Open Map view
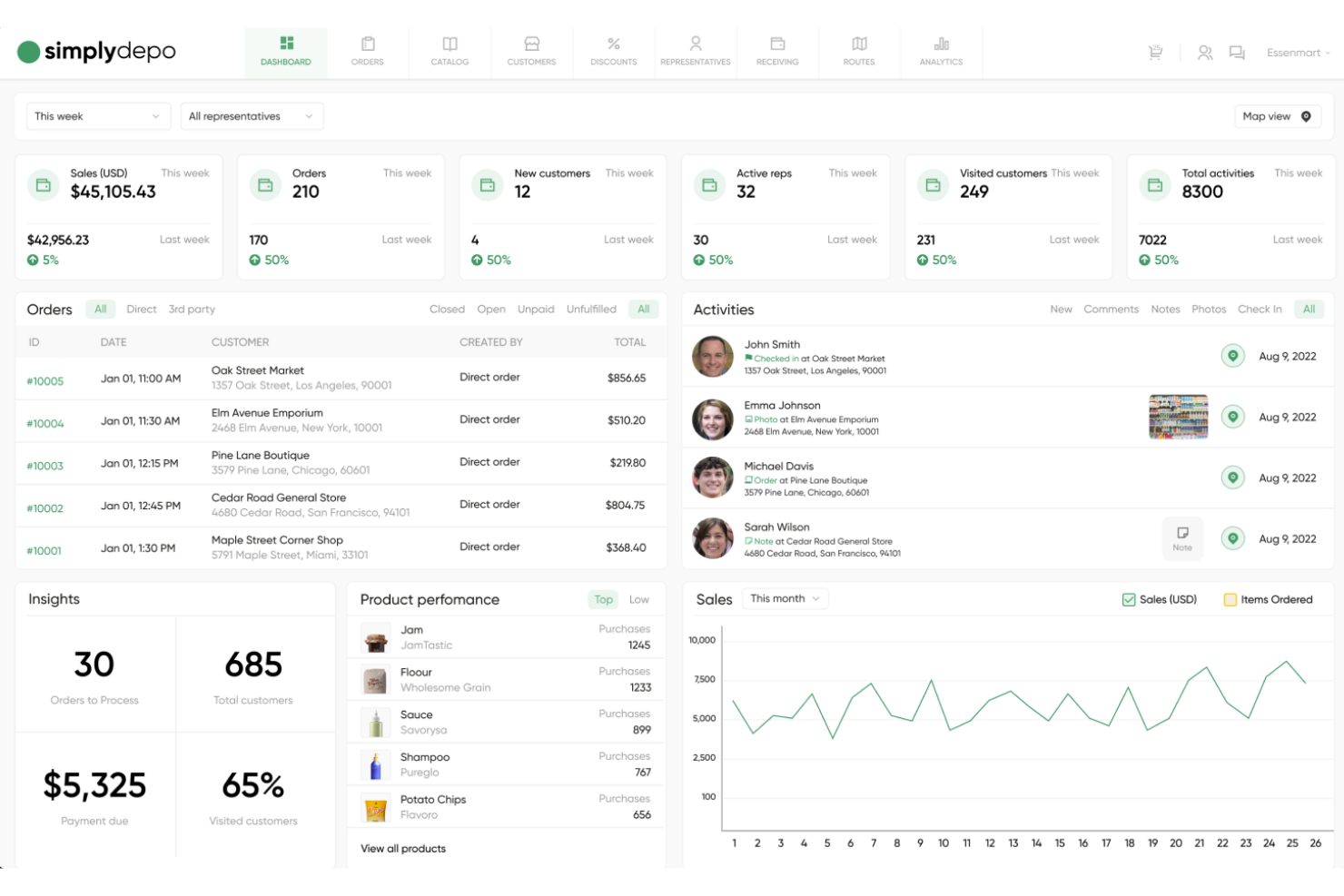Image resolution: width=1344 pixels, height=896 pixels. (1276, 116)
